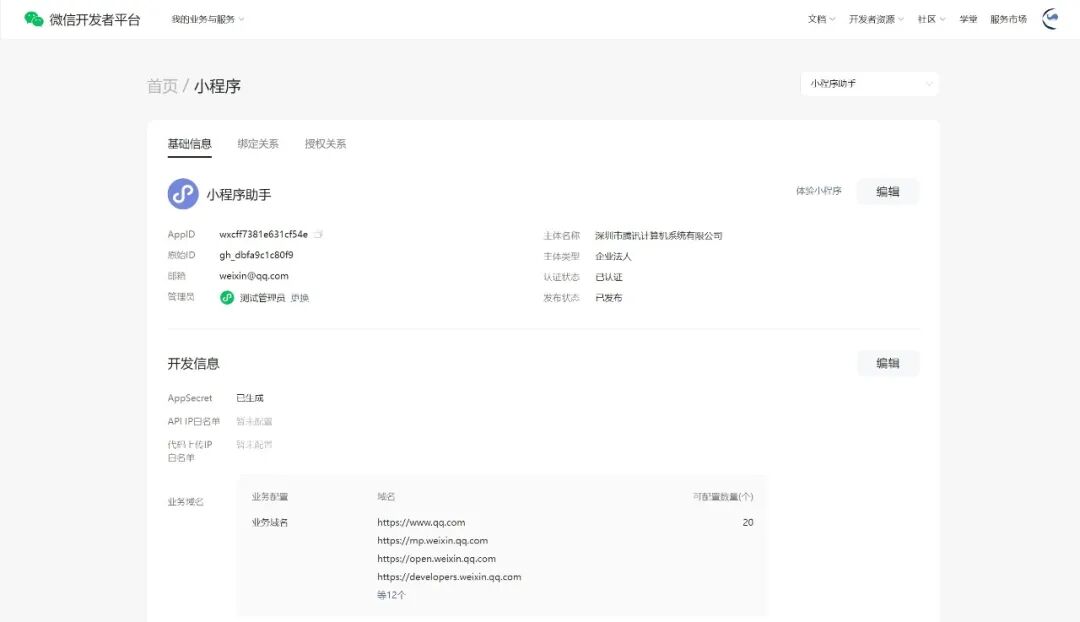This screenshot has width=1080, height=622.
Task: Open the 授权关系 tab
Action: click(325, 144)
